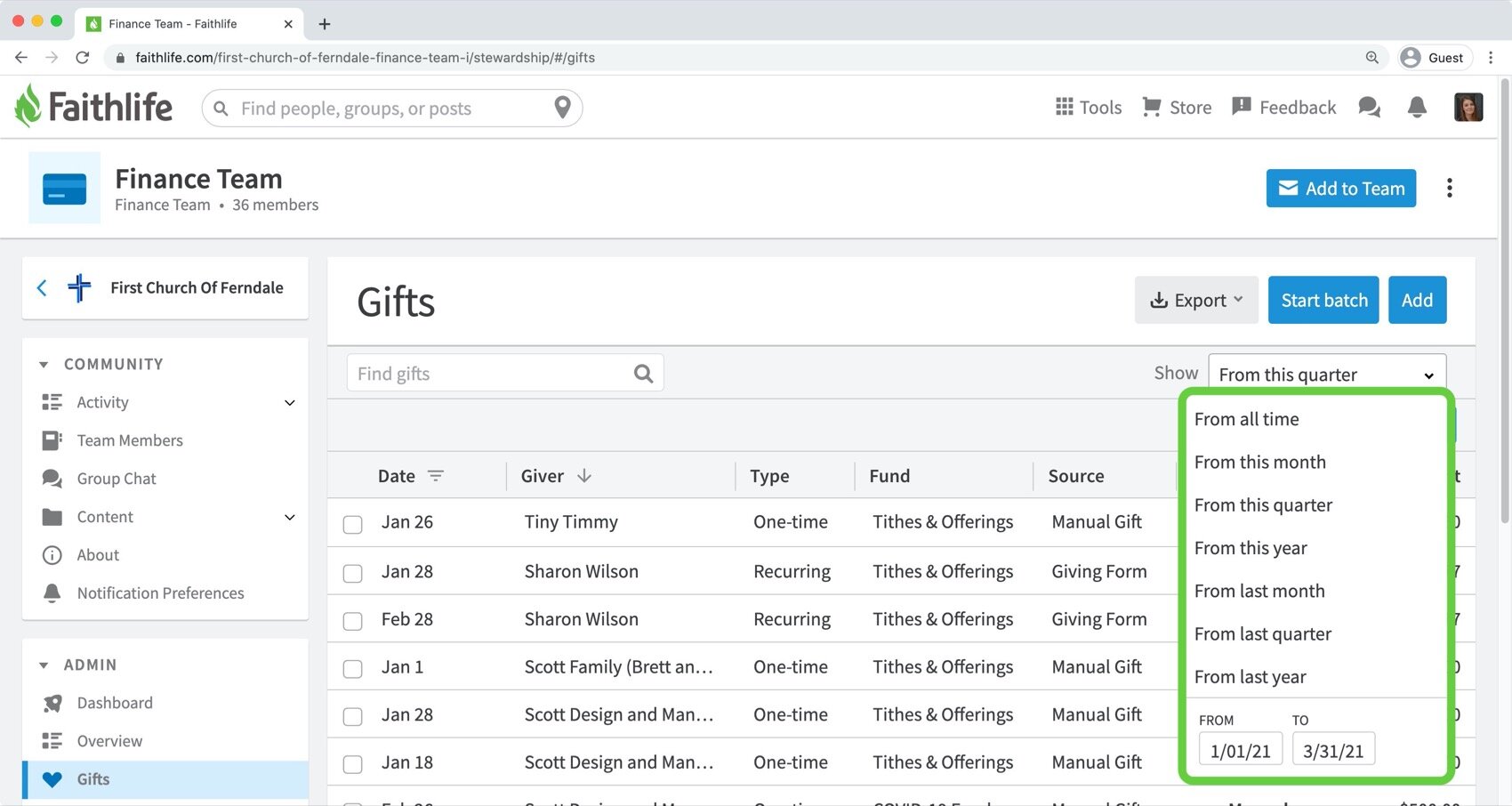The height and width of the screenshot is (806, 1512).
Task: Click the location pin in search bar
Action: coord(562,108)
